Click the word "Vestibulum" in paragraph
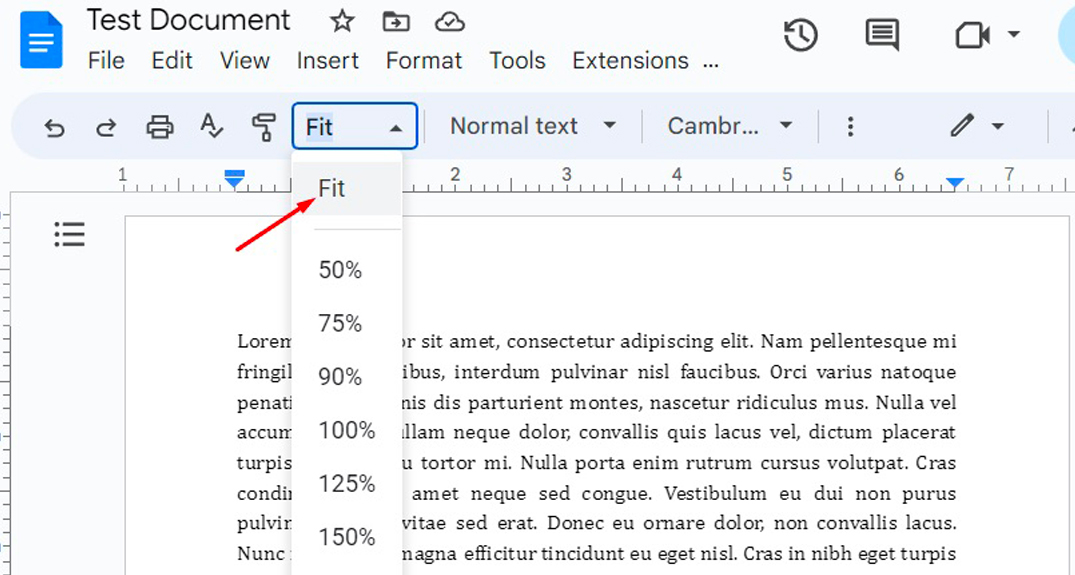This screenshot has width=1075, height=575. [x=716, y=493]
